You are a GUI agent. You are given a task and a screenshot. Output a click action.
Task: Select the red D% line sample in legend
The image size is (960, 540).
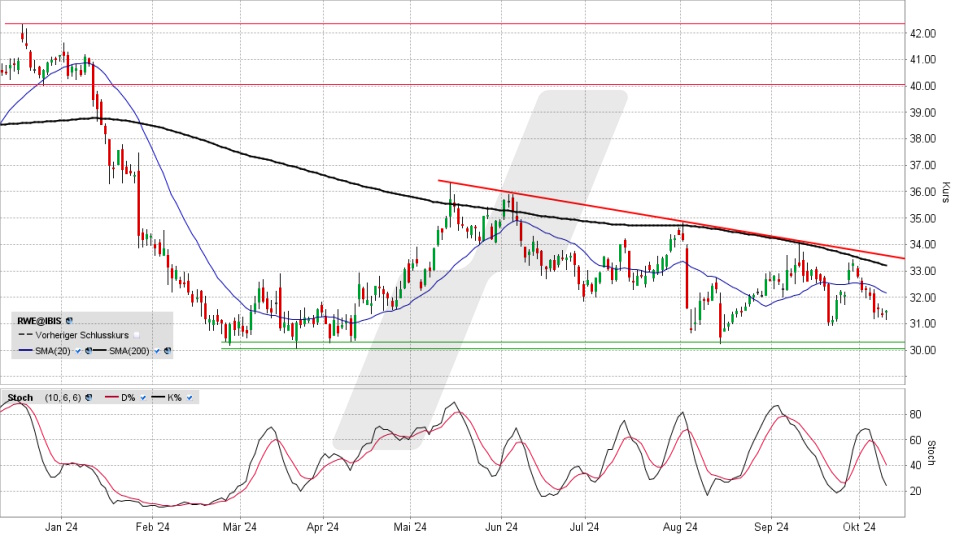(111, 397)
